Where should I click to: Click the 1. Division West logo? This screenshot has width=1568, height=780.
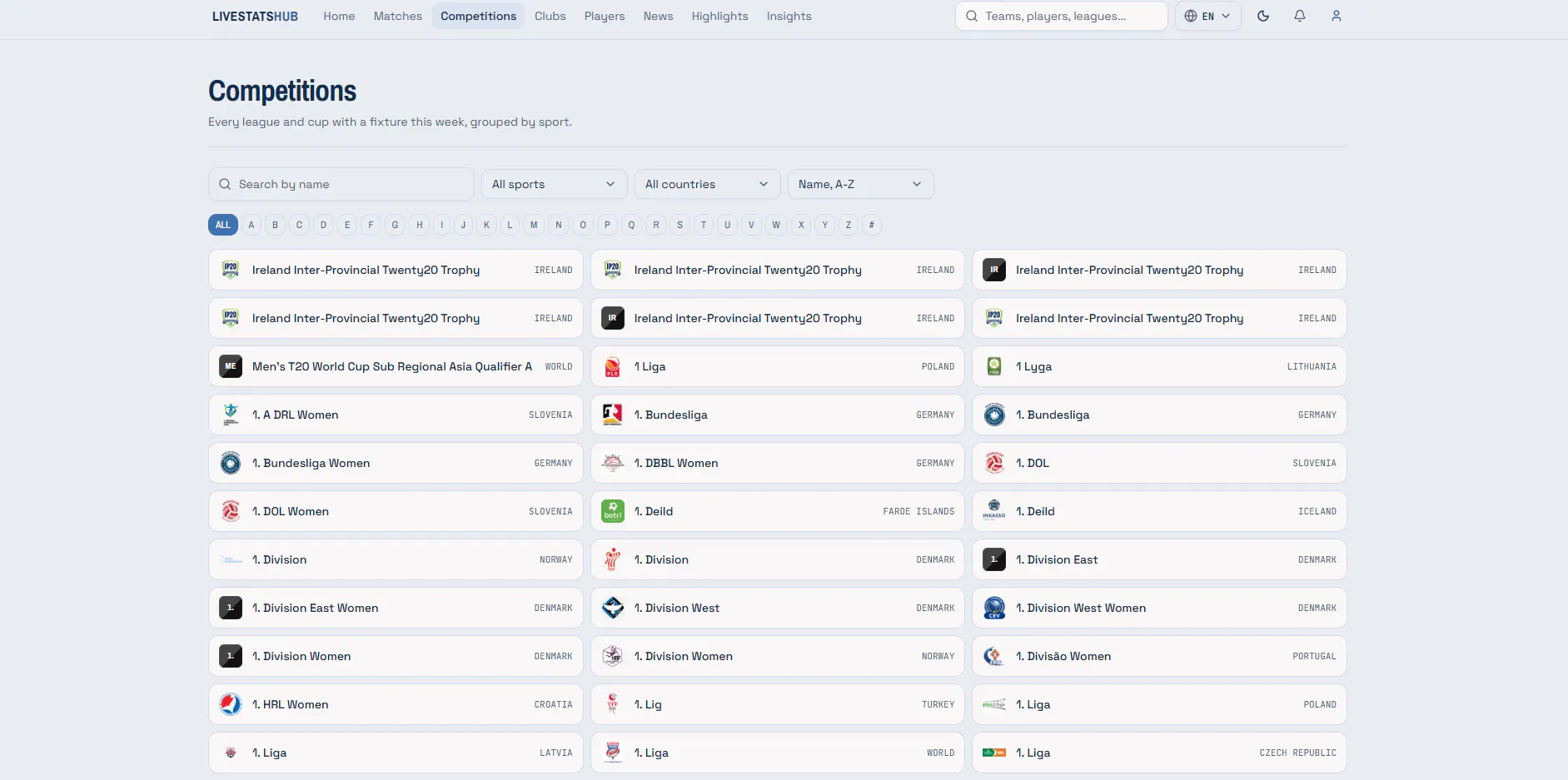tap(612, 608)
